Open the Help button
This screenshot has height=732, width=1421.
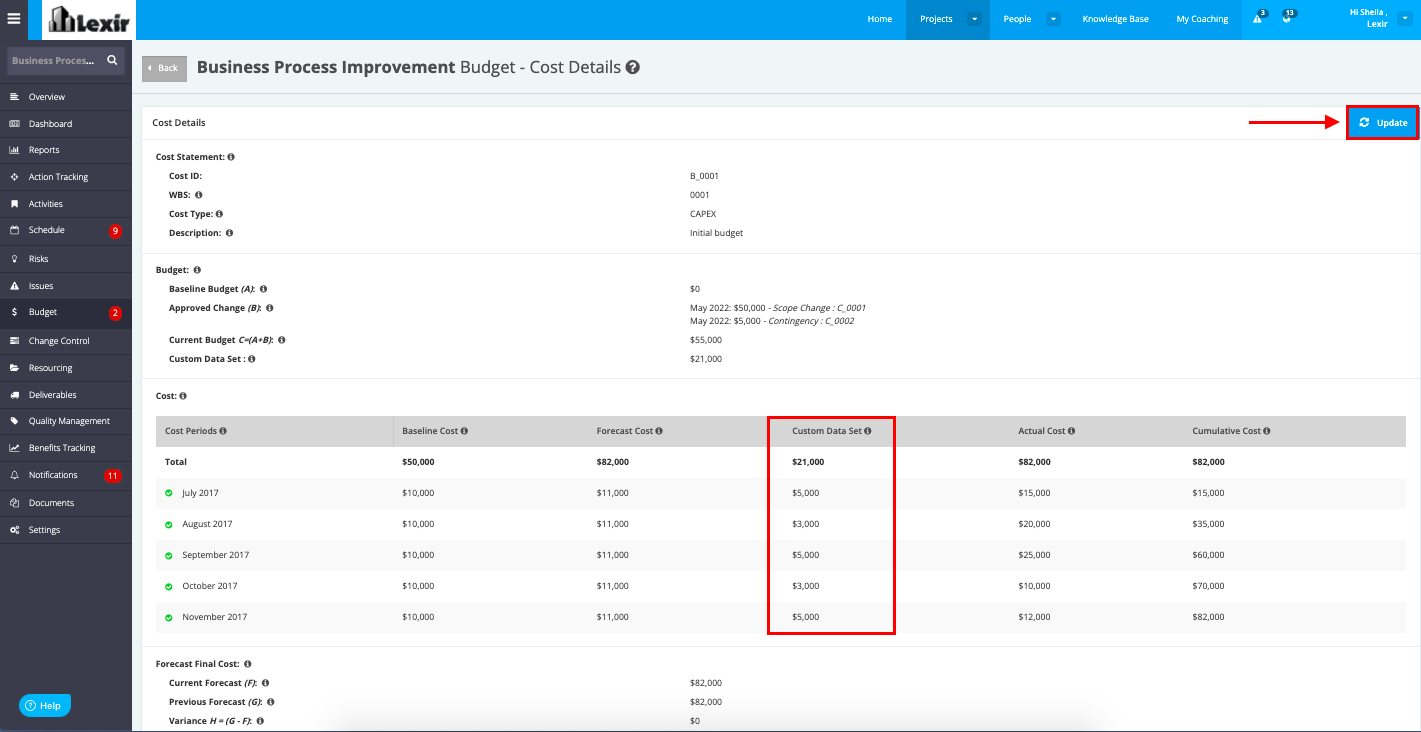(45, 705)
